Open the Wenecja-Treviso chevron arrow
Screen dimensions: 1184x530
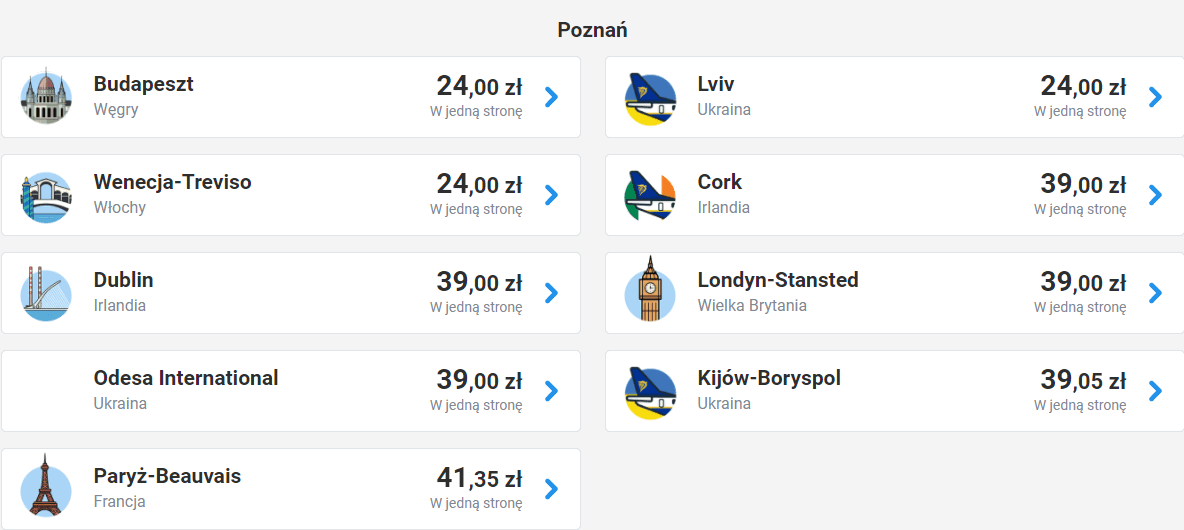point(551,195)
